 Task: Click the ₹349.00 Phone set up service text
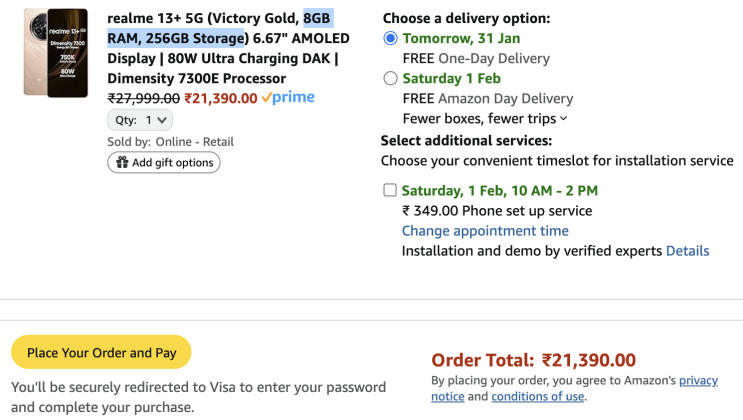(x=497, y=211)
